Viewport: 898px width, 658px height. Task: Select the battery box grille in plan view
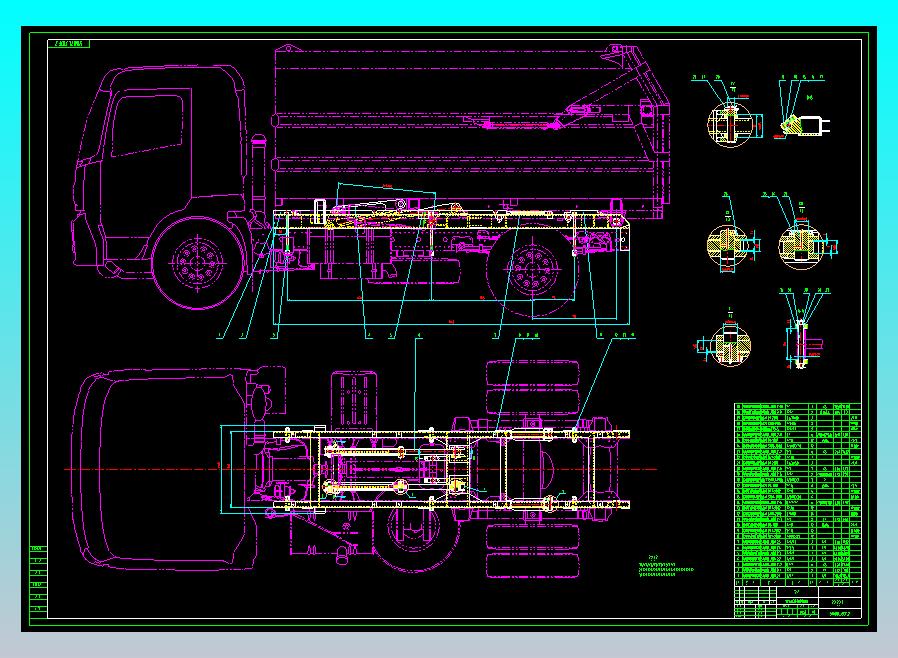(354, 400)
